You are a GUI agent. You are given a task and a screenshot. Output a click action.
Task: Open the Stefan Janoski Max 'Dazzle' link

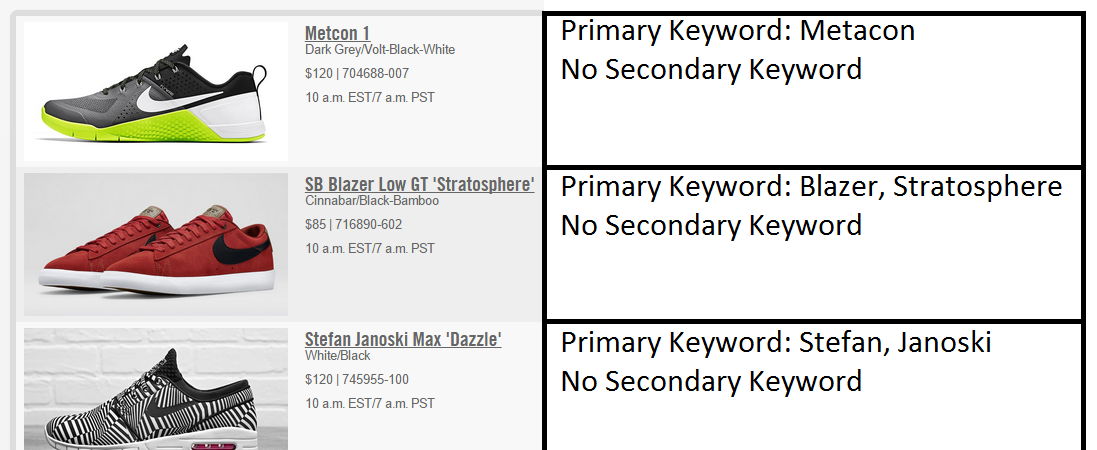(403, 340)
